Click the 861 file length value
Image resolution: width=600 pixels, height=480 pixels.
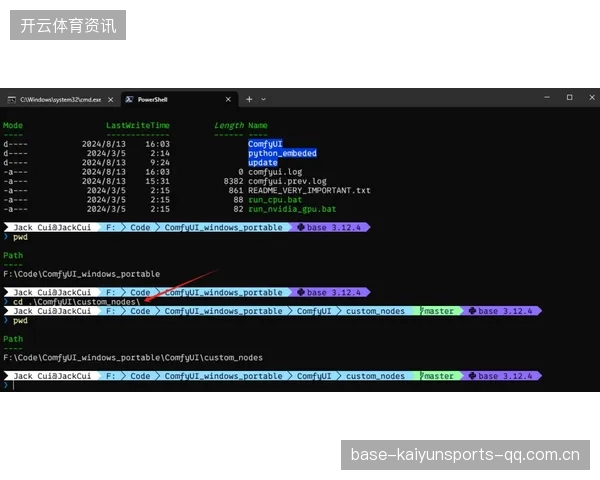[236, 190]
